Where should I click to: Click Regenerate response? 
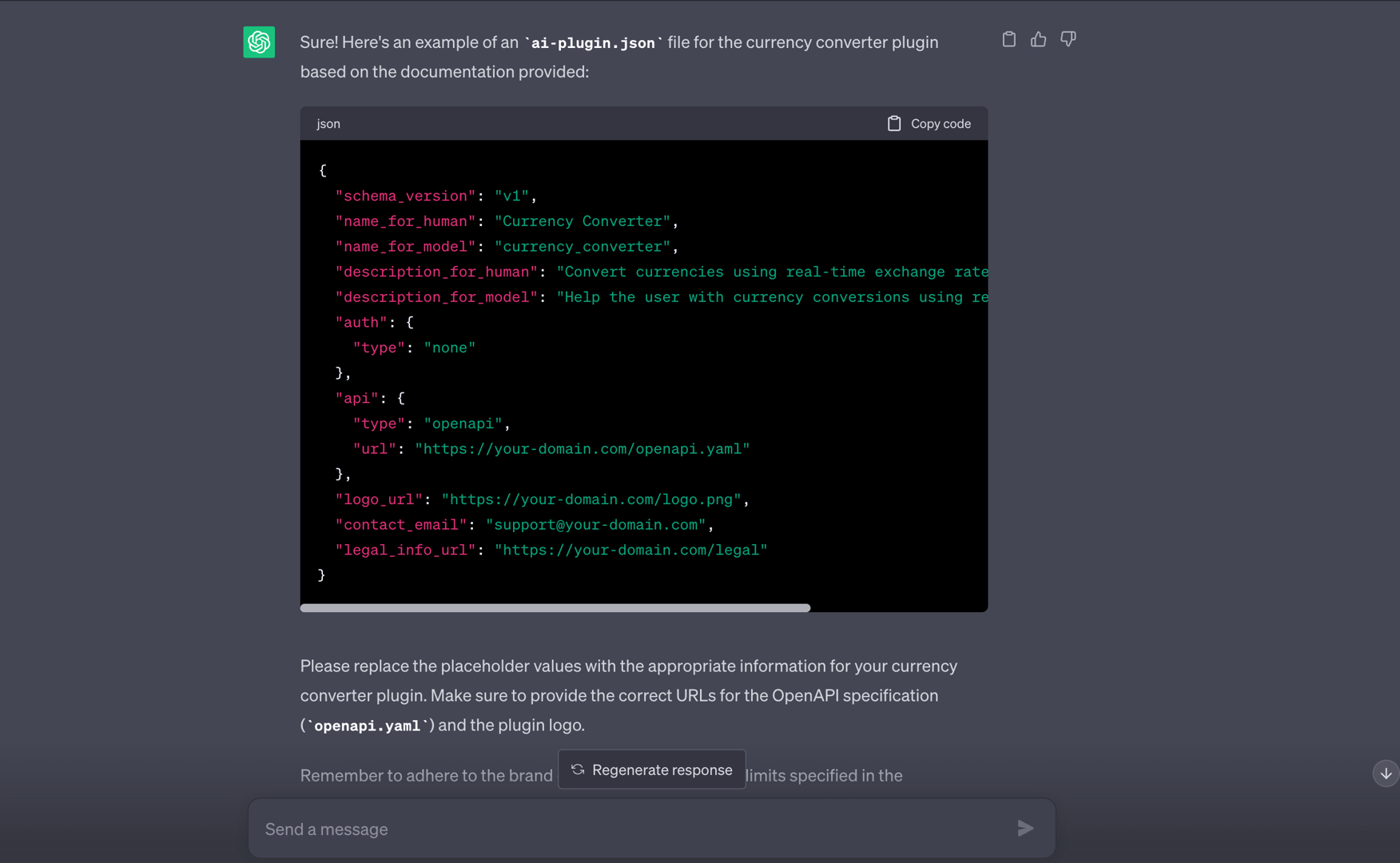pyautogui.click(x=651, y=770)
